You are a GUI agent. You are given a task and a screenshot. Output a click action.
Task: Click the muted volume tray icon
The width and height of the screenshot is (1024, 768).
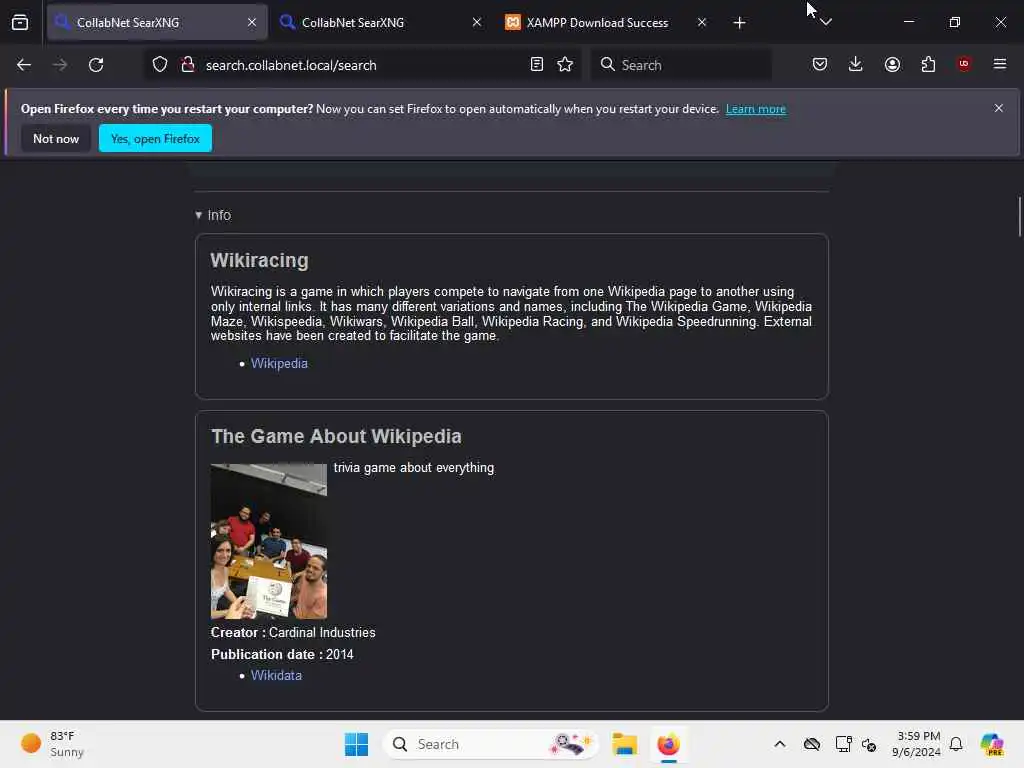pyautogui.click(x=869, y=744)
